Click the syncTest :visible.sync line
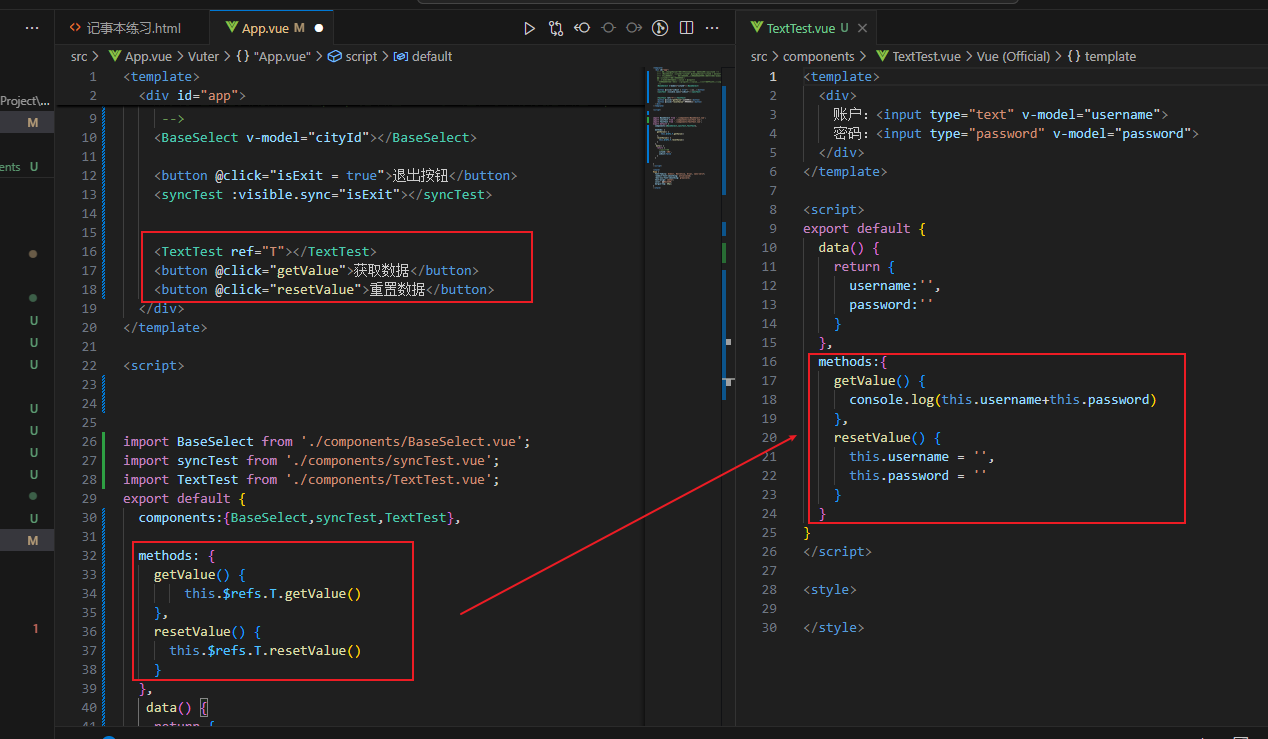Viewport: 1268px width, 739px height. [x=323, y=194]
